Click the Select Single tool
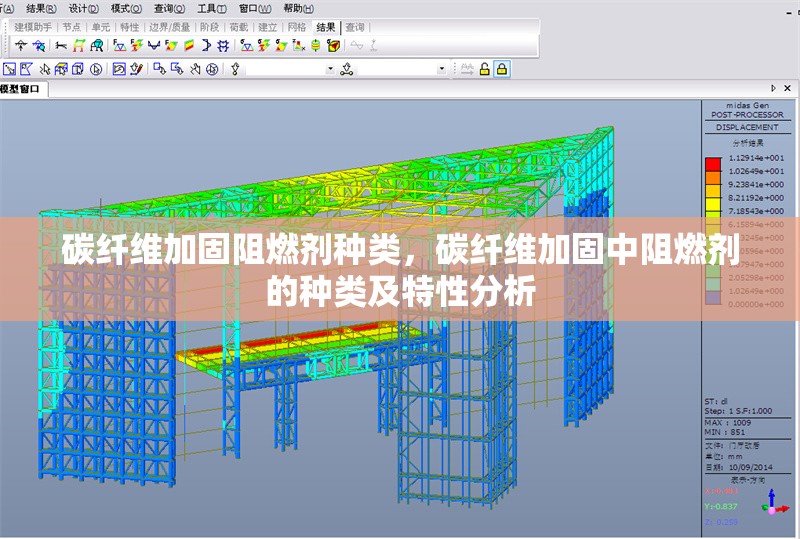Image resolution: width=800 pixels, height=539 pixels. (x=10, y=69)
